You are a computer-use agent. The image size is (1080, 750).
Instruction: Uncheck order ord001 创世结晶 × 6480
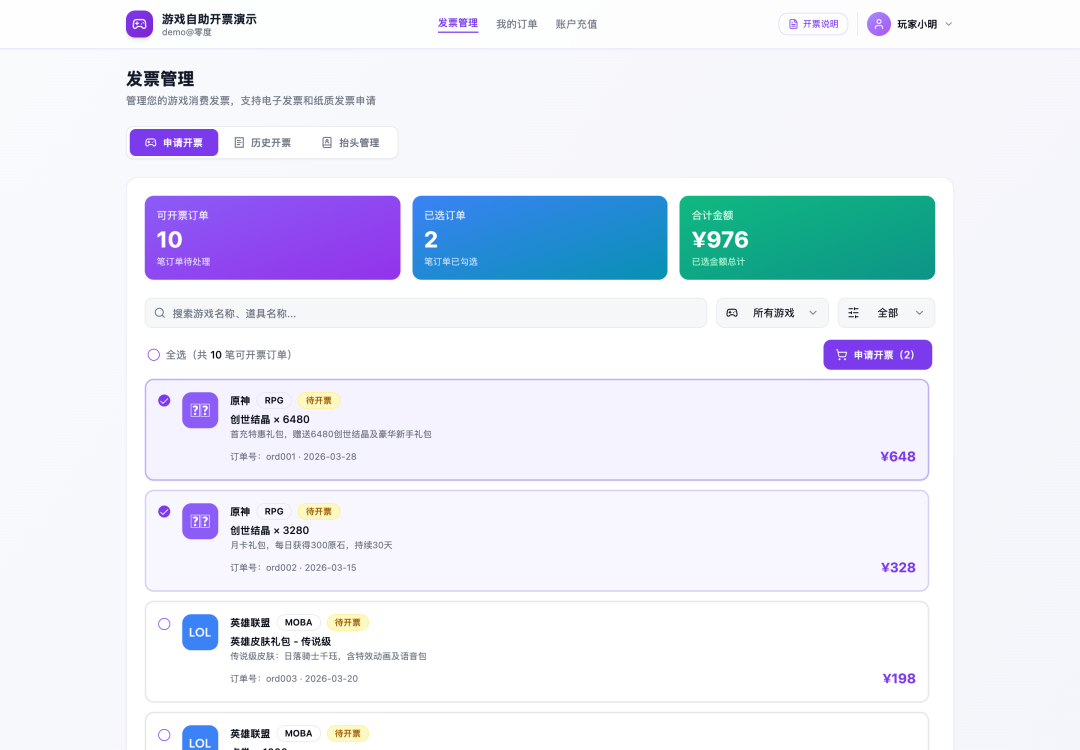click(x=164, y=401)
